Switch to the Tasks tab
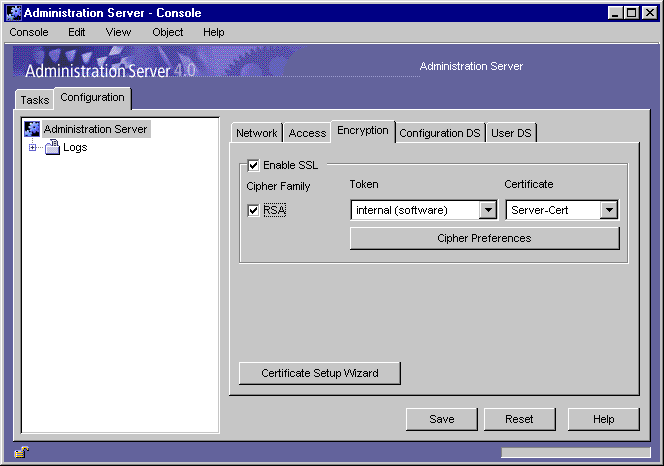664x466 pixels. pos(35,100)
